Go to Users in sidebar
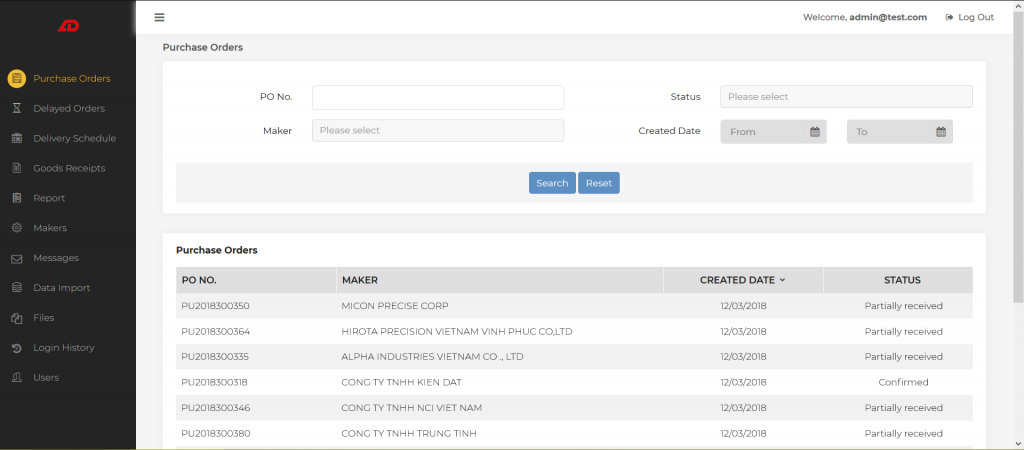The width and height of the screenshot is (1024, 450). tap(46, 378)
